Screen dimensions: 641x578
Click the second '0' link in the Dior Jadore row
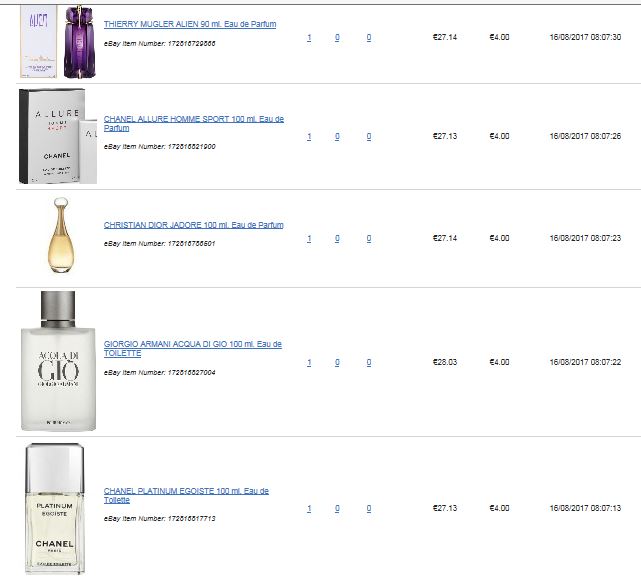[369, 238]
